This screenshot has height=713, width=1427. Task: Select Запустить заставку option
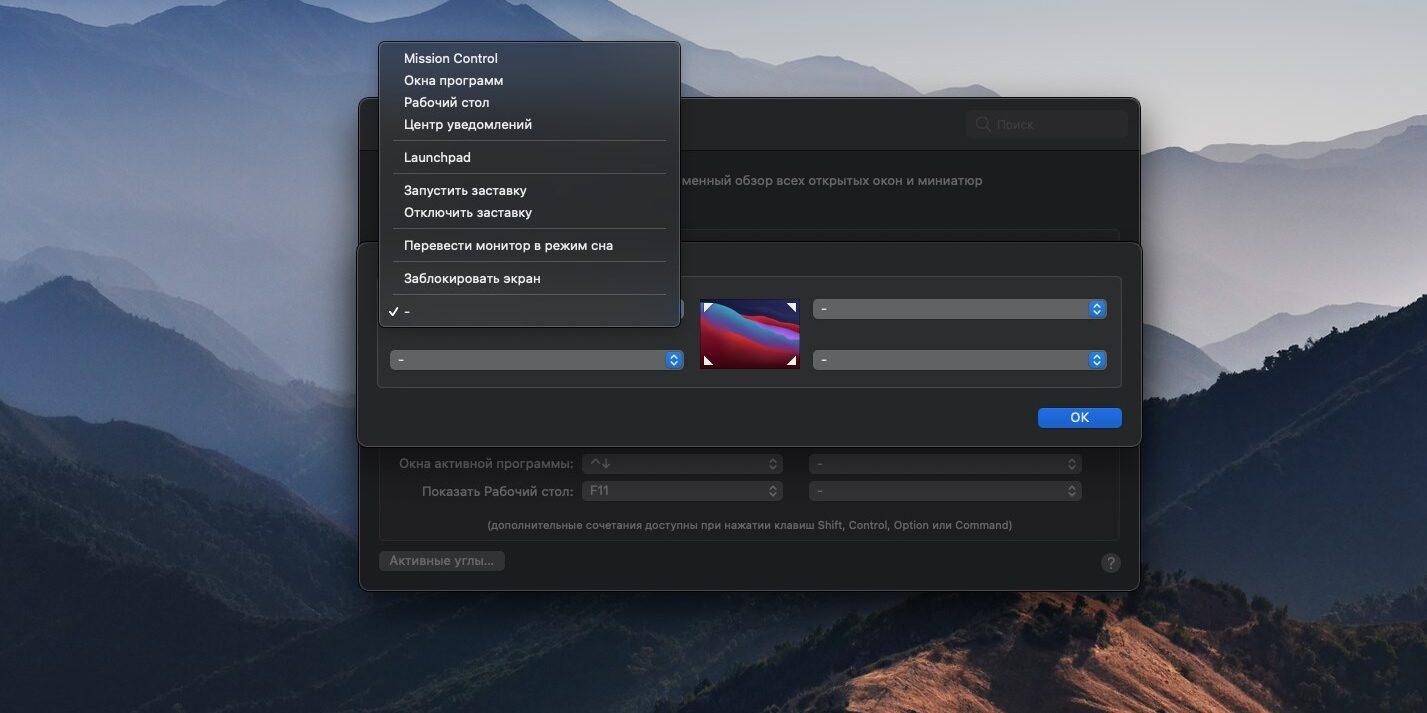tap(465, 190)
